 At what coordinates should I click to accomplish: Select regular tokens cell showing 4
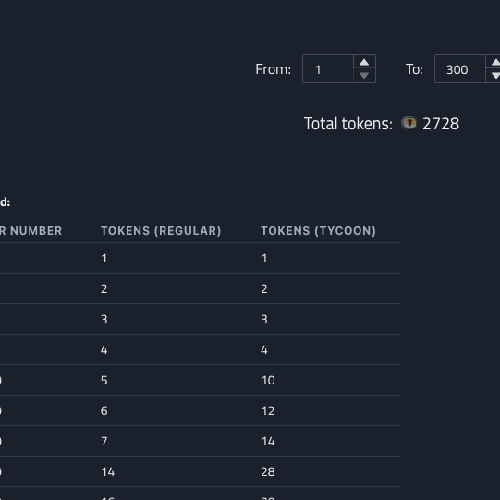104,350
